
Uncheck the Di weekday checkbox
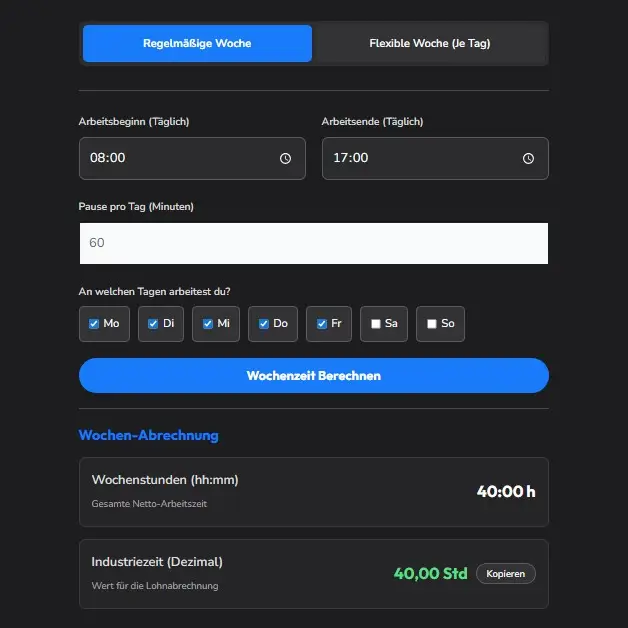point(154,324)
